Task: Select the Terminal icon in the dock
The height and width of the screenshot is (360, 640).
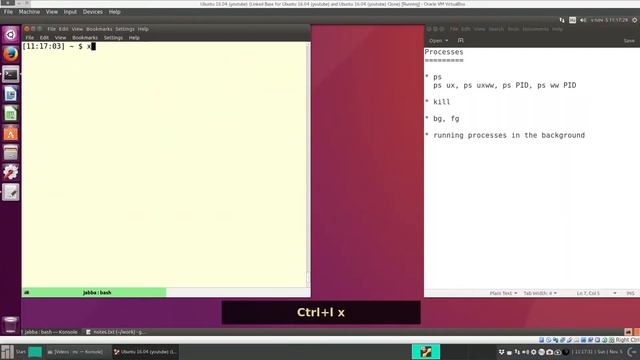Action: point(11,74)
